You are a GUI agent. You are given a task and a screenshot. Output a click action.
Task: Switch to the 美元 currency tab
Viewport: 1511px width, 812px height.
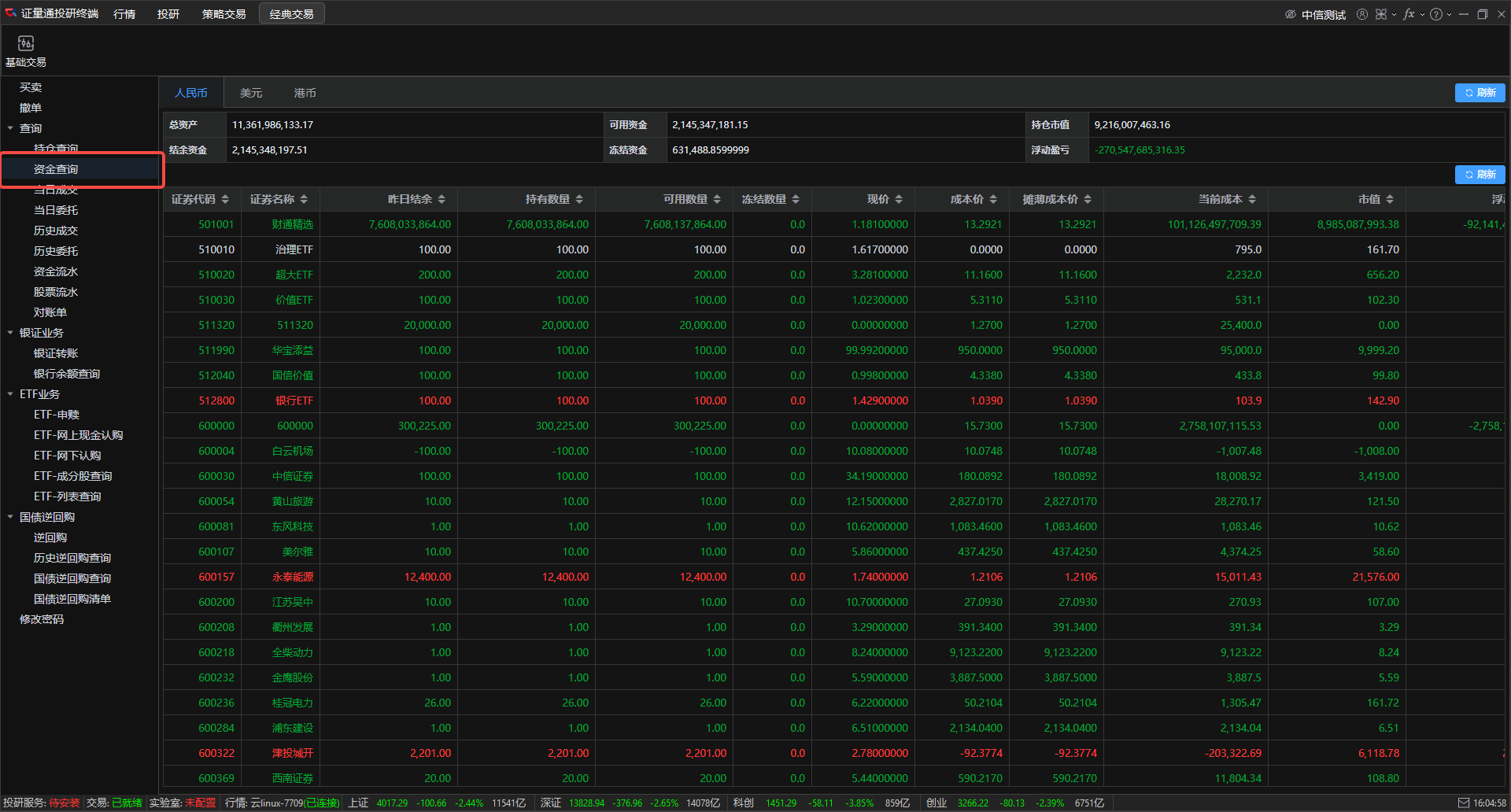pyautogui.click(x=251, y=93)
